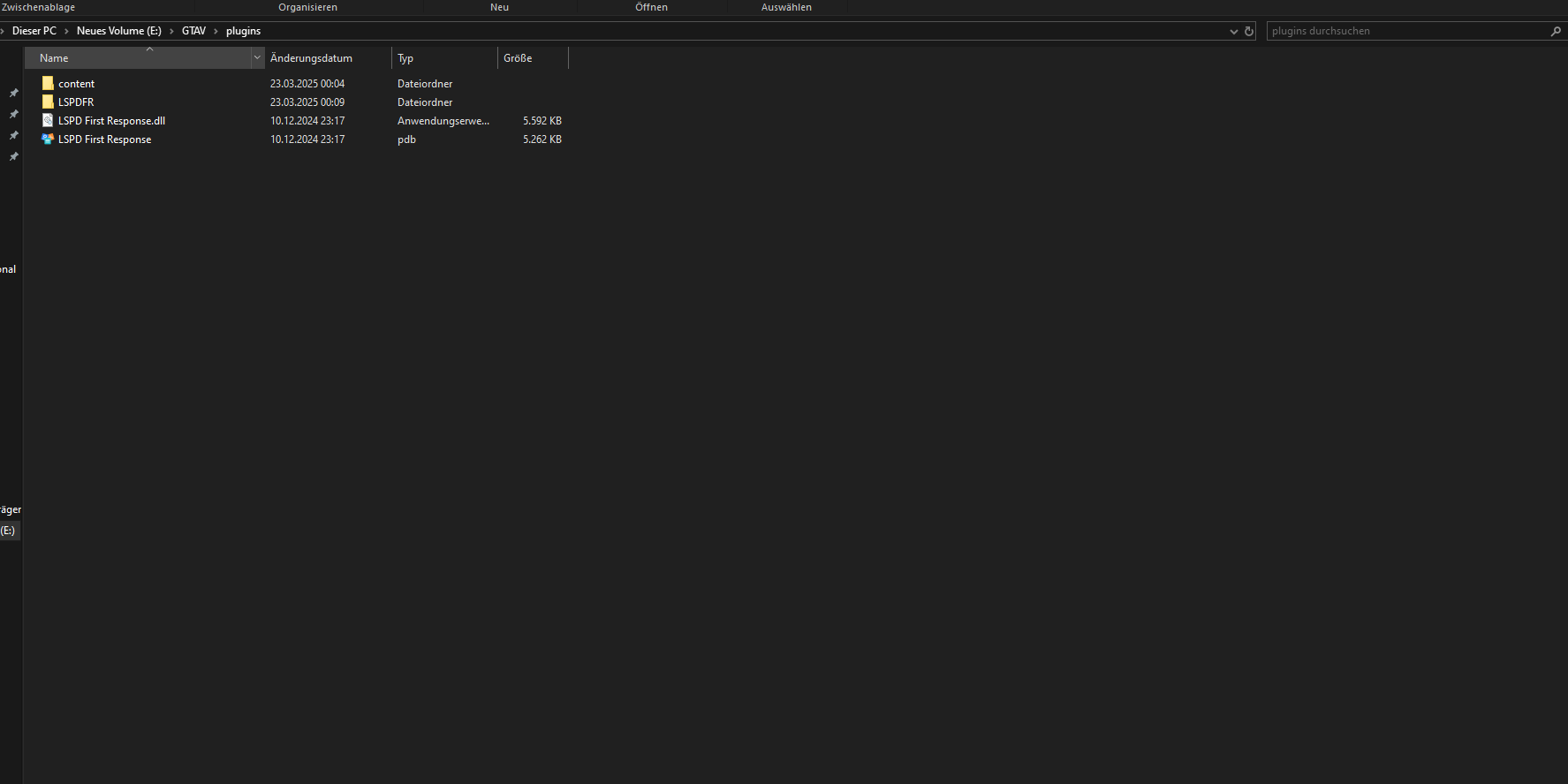
Task: Navigate to GTAV folder in breadcrumb
Action: pyautogui.click(x=193, y=31)
